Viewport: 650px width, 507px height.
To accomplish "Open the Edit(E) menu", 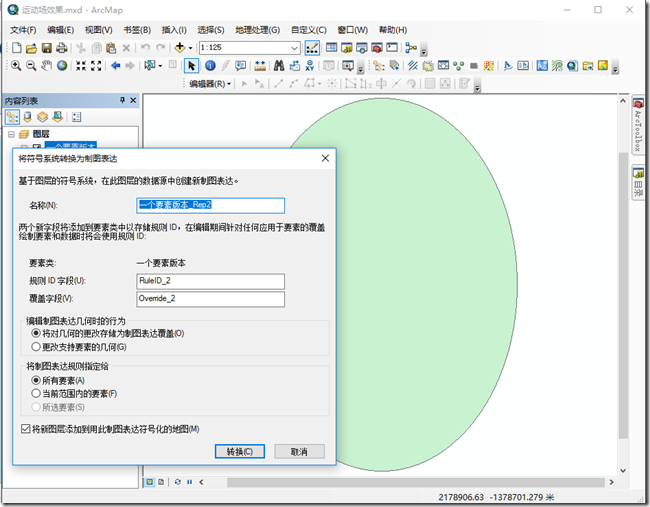I will (x=61, y=30).
